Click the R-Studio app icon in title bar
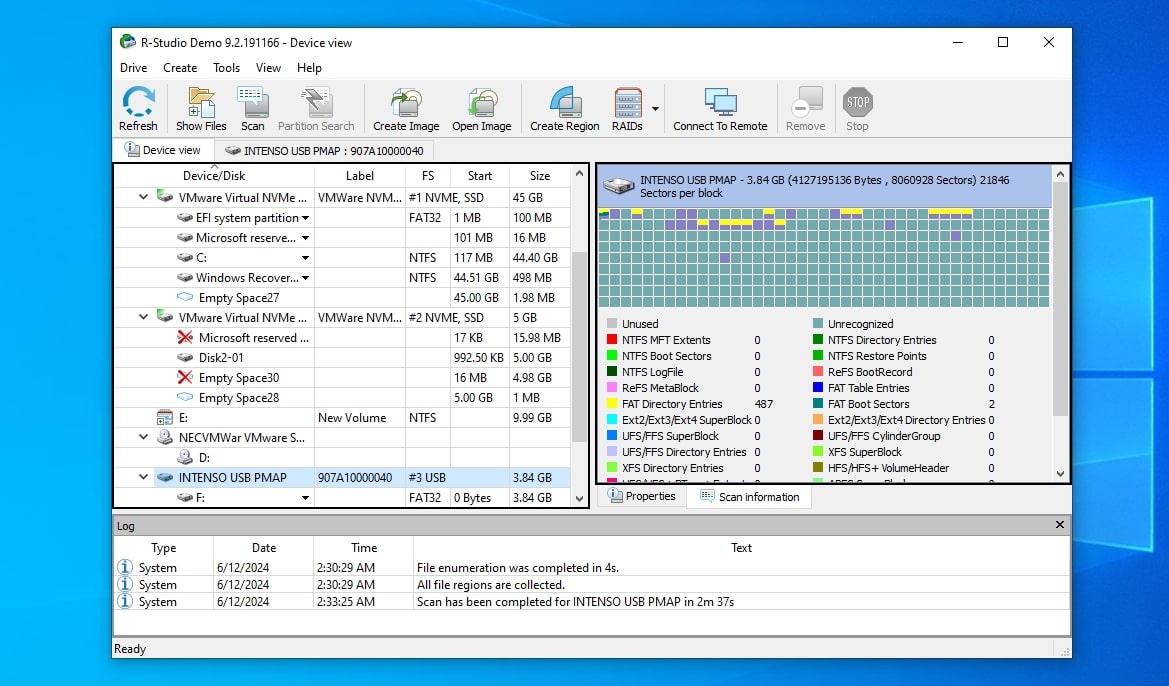 coord(128,43)
